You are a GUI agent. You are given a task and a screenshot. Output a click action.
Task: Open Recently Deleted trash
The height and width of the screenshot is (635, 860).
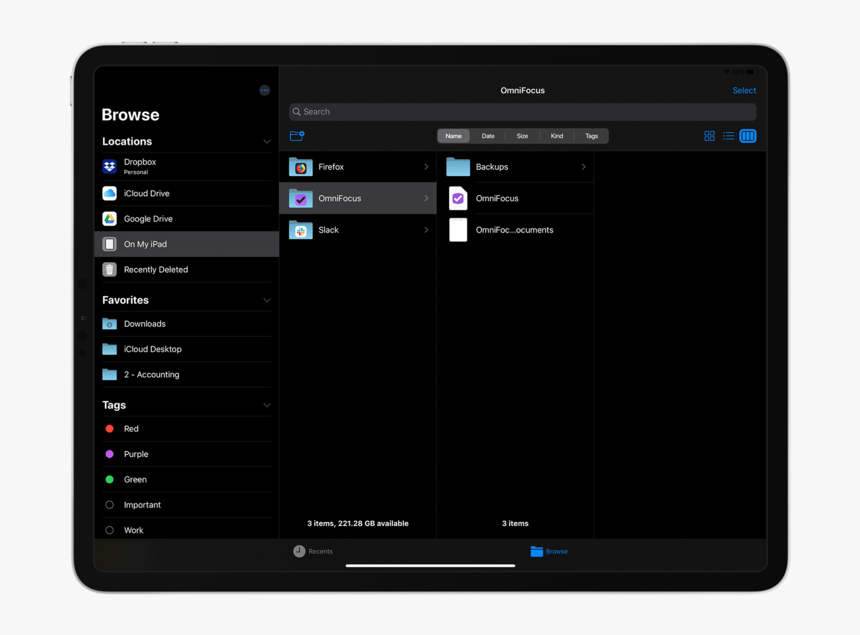pos(186,269)
